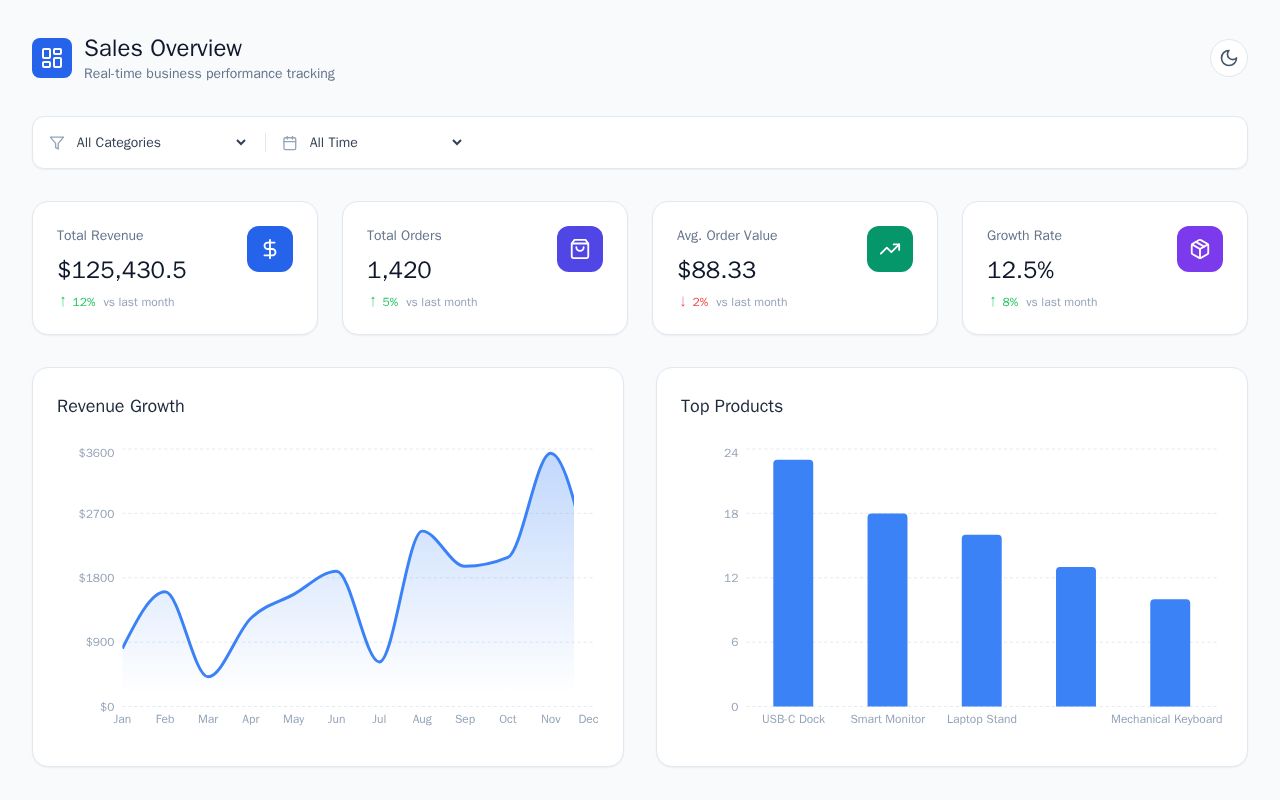
Task: Click the Total Revenue card label
Action: pos(100,236)
